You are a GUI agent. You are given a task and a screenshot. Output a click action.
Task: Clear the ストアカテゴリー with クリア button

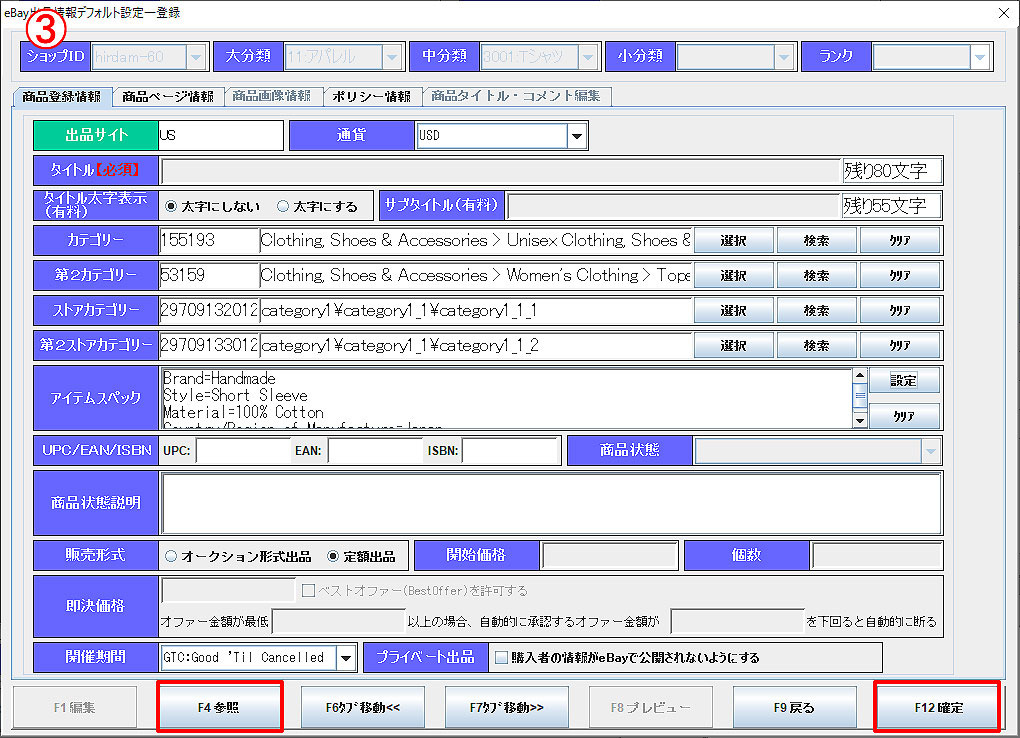pyautogui.click(x=899, y=311)
